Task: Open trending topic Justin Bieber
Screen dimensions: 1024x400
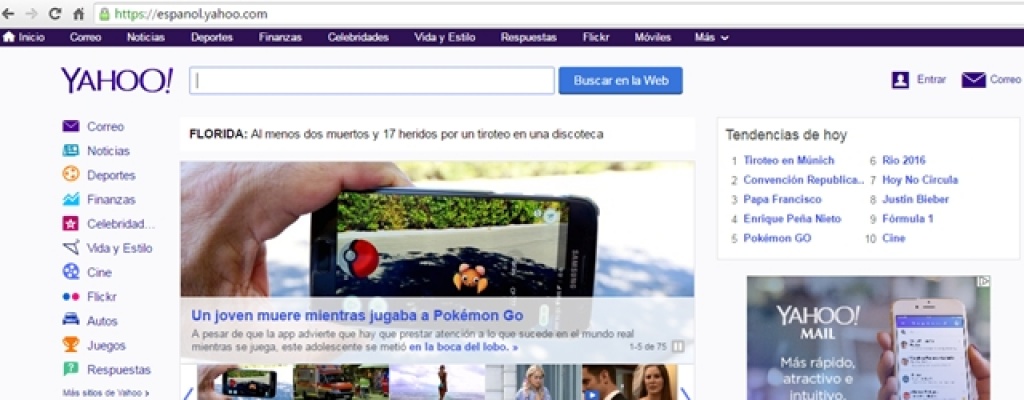Action: tap(916, 199)
